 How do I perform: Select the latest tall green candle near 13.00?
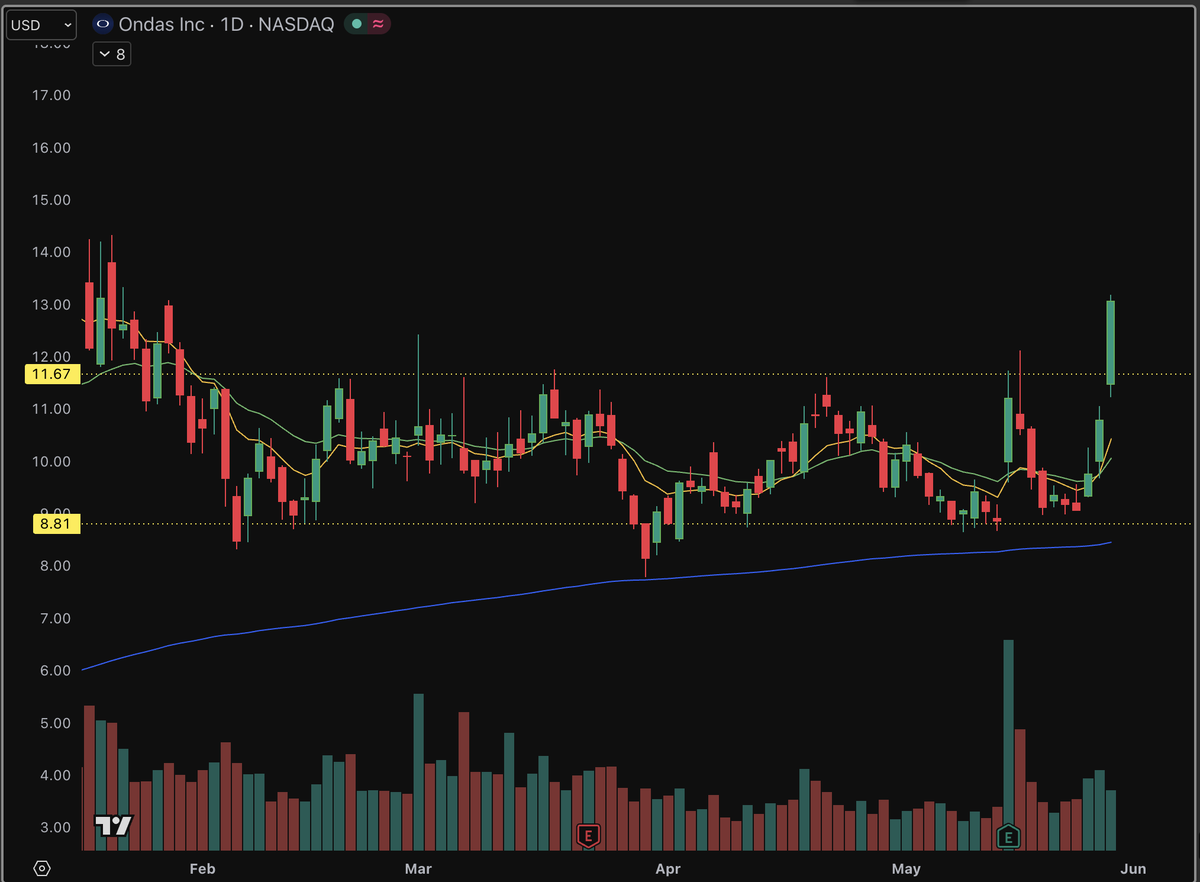[x=1111, y=342]
